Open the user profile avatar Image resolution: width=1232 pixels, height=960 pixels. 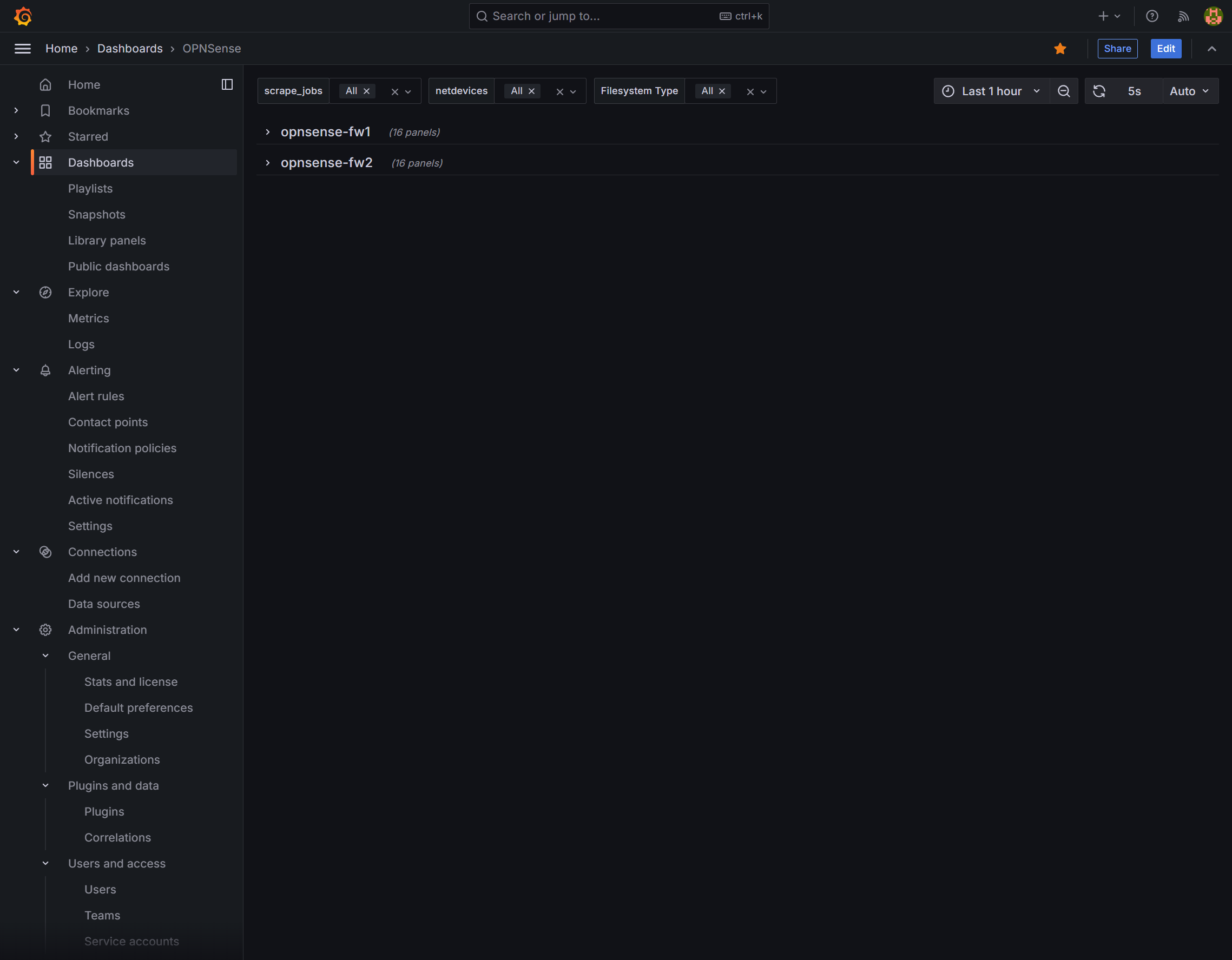pos(1213,16)
